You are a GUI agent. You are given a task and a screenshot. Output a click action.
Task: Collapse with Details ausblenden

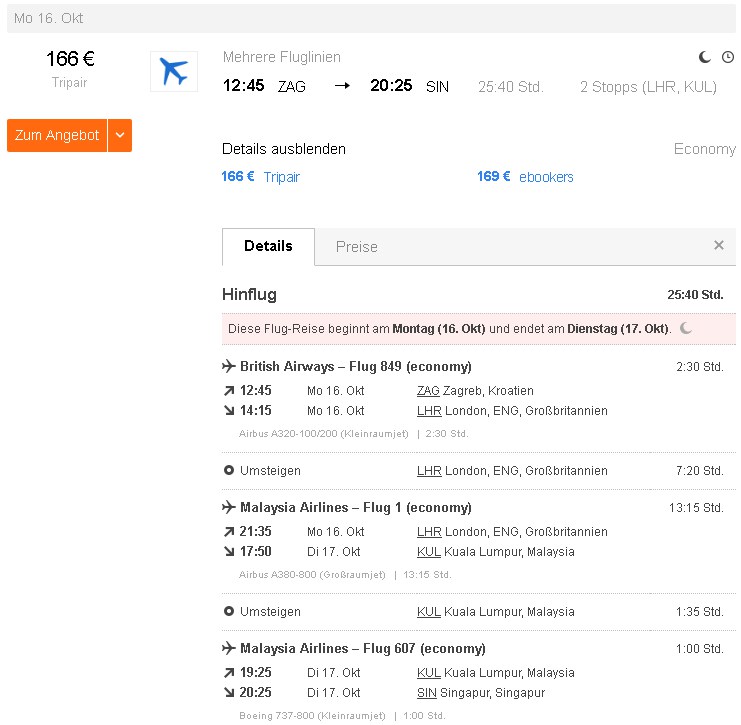click(x=284, y=149)
